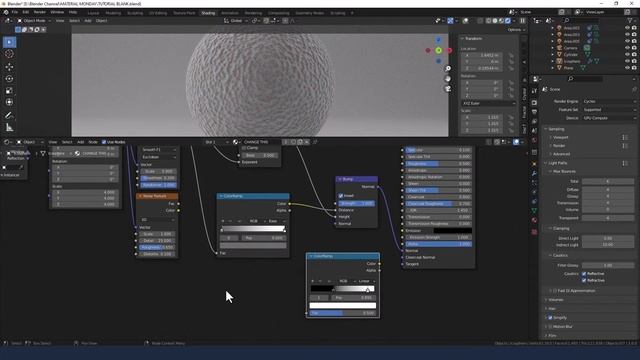Click the white color swatch in lower ColorRamp
The image size is (640, 360).
pyautogui.click(x=342, y=305)
